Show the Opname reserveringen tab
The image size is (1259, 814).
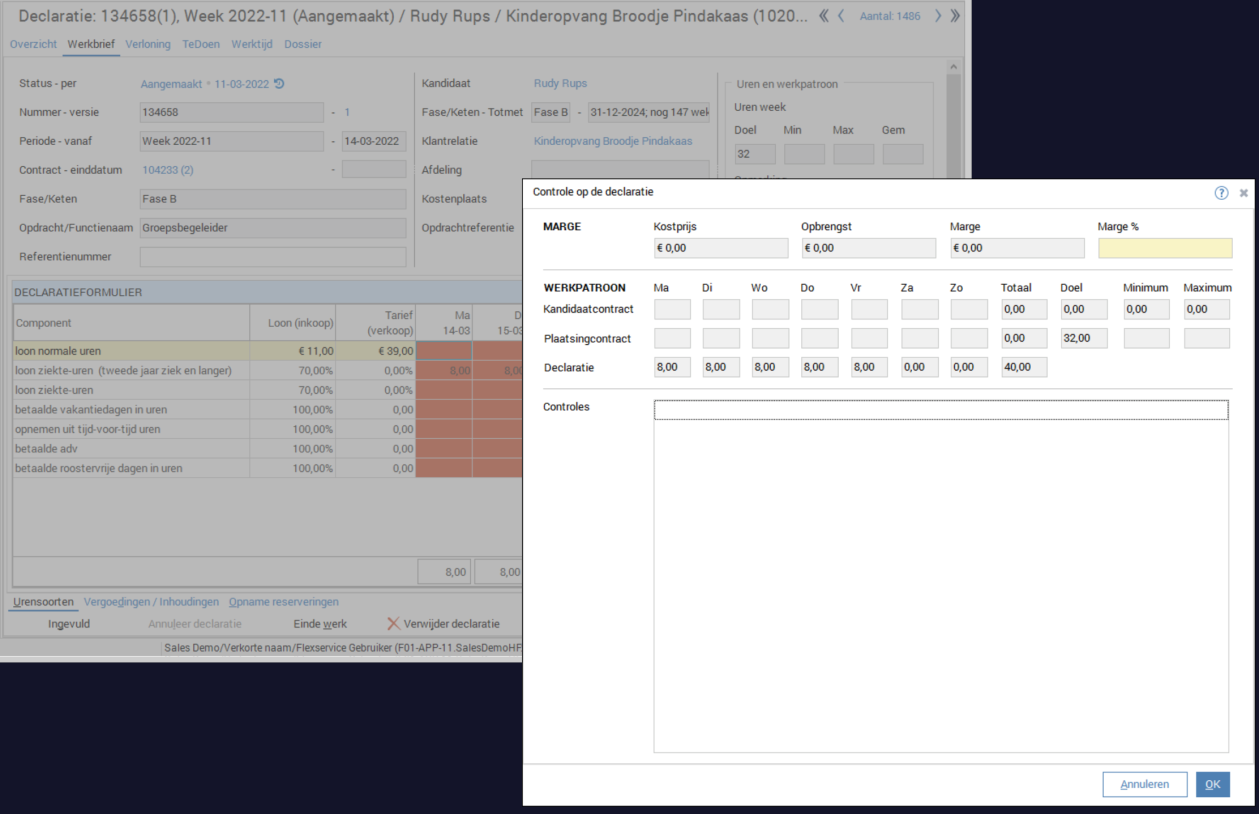click(x=283, y=602)
